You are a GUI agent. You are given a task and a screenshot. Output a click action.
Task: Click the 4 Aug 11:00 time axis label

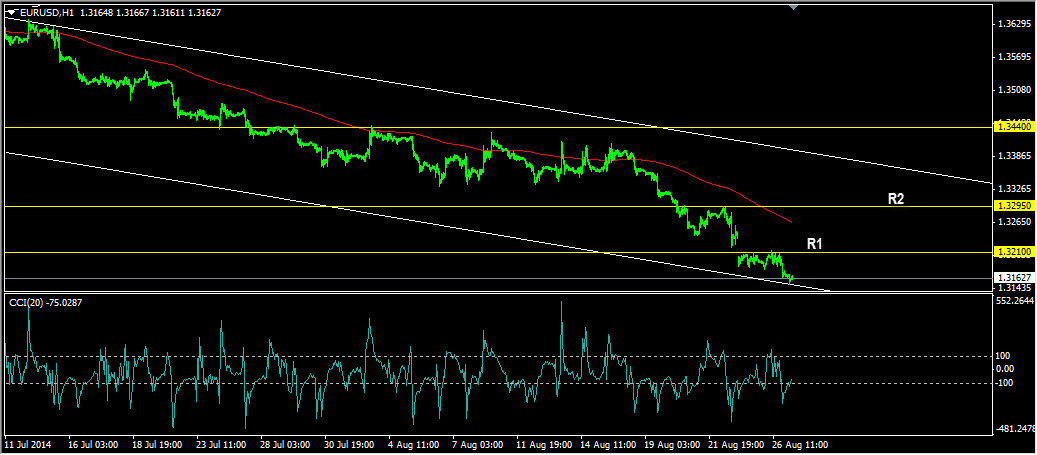click(x=413, y=443)
